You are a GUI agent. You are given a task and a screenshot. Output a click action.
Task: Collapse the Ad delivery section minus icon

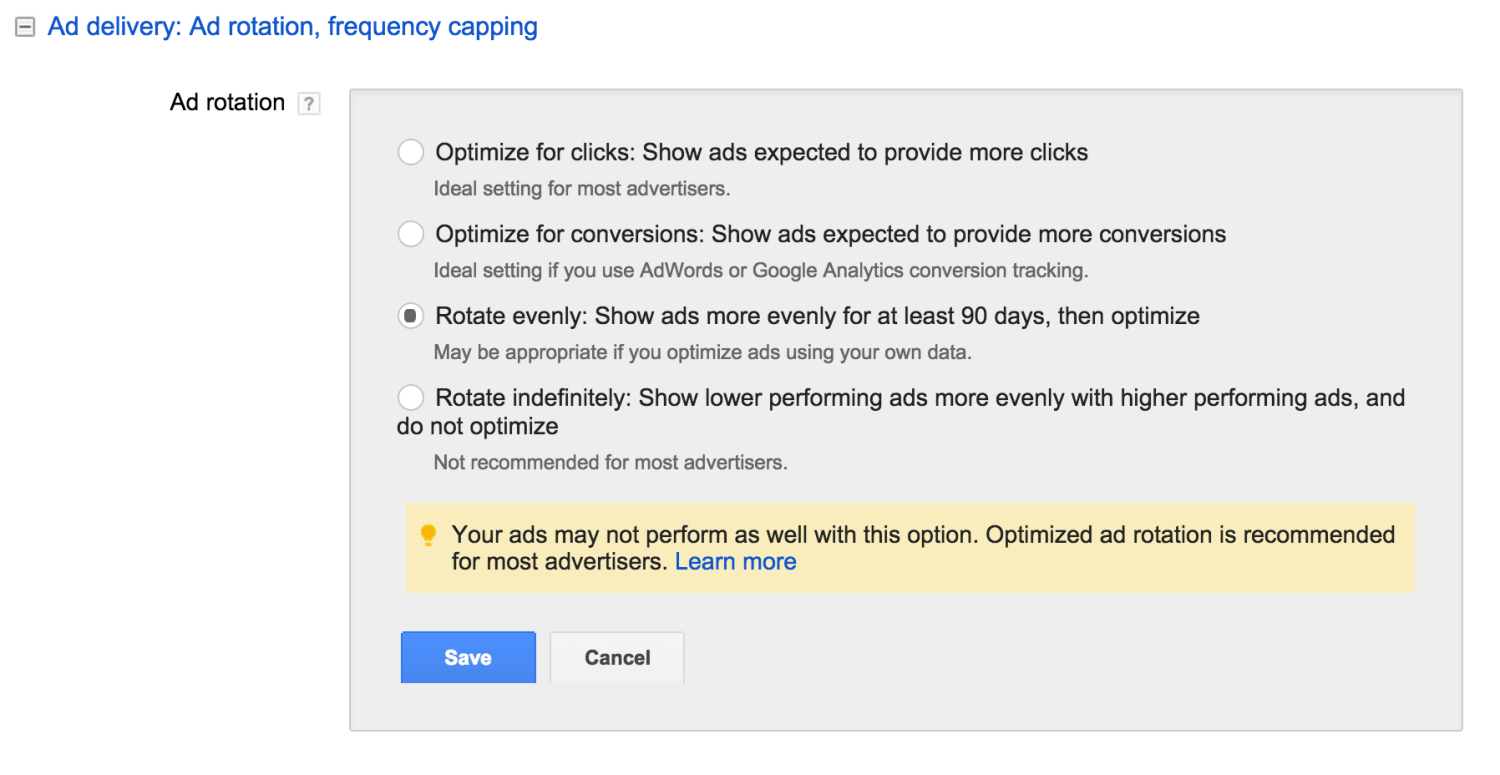(25, 28)
